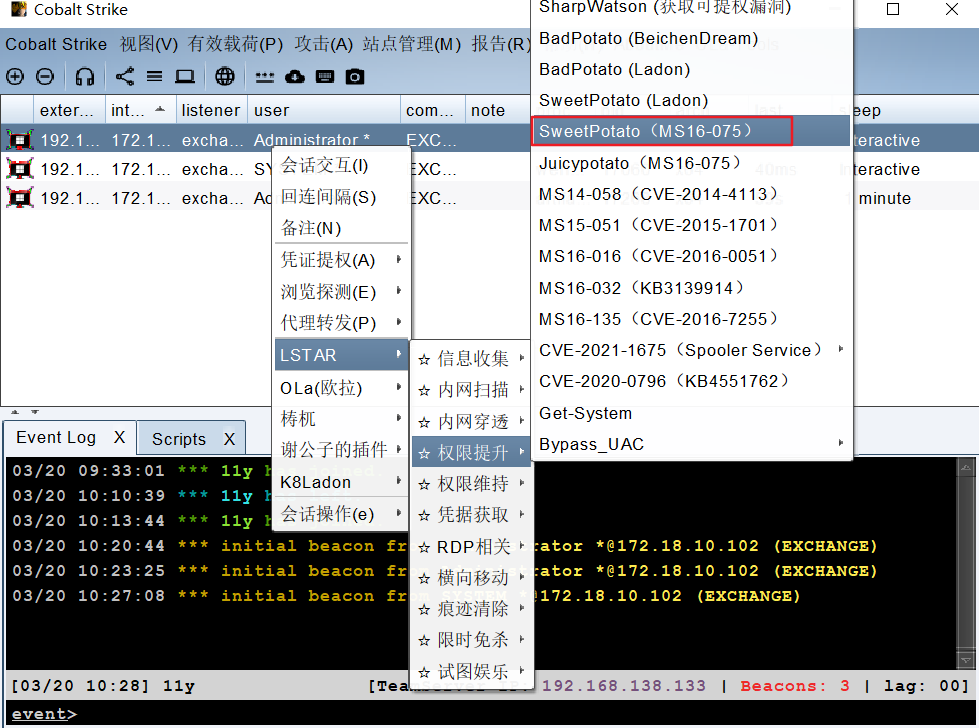Switch to pivot graph view icon
Screen dimensions: 979x728
click(x=124, y=77)
